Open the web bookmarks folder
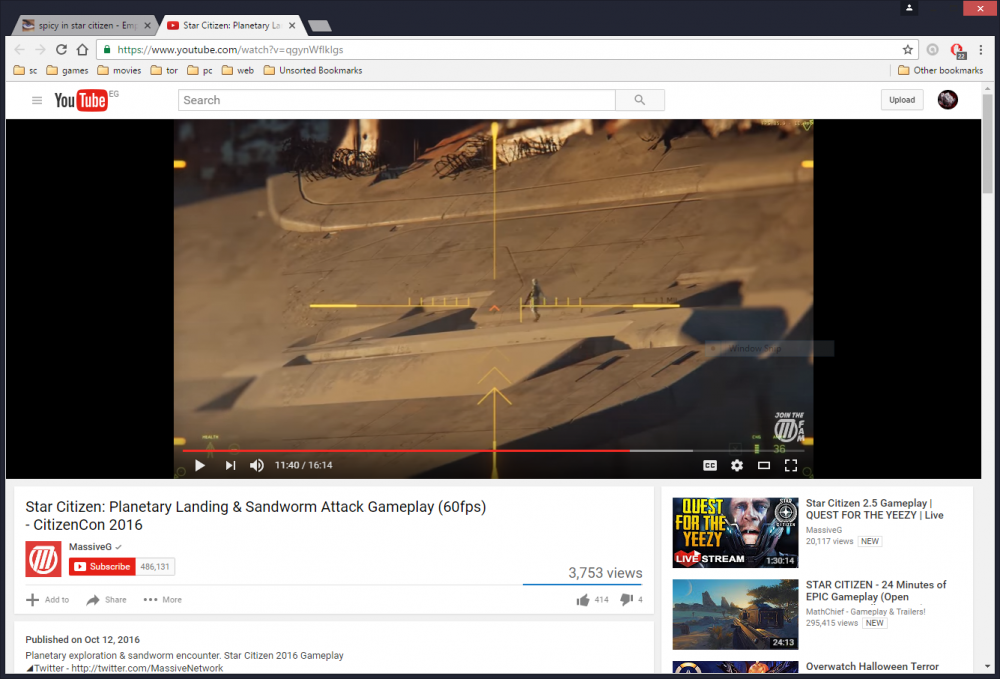This screenshot has height=679, width=1000. point(238,70)
